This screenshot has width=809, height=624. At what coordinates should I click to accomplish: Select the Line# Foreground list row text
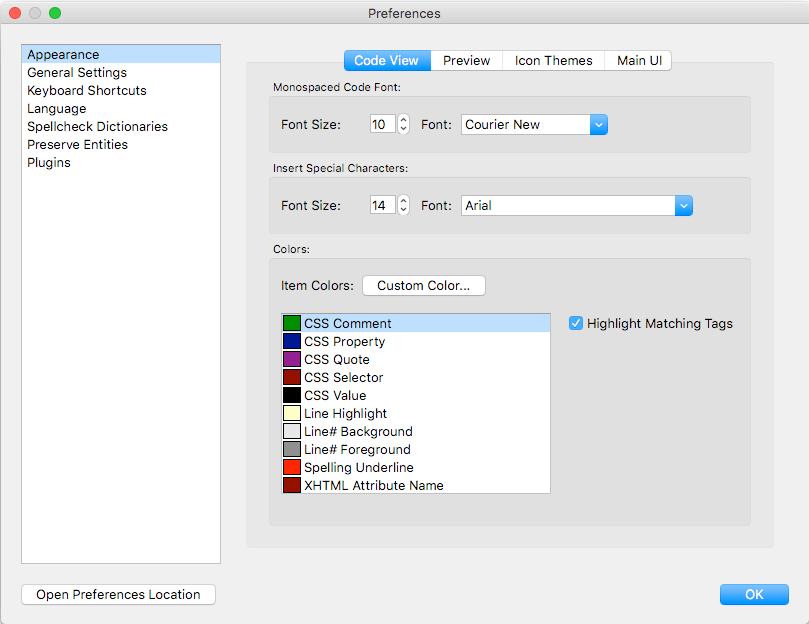point(358,449)
